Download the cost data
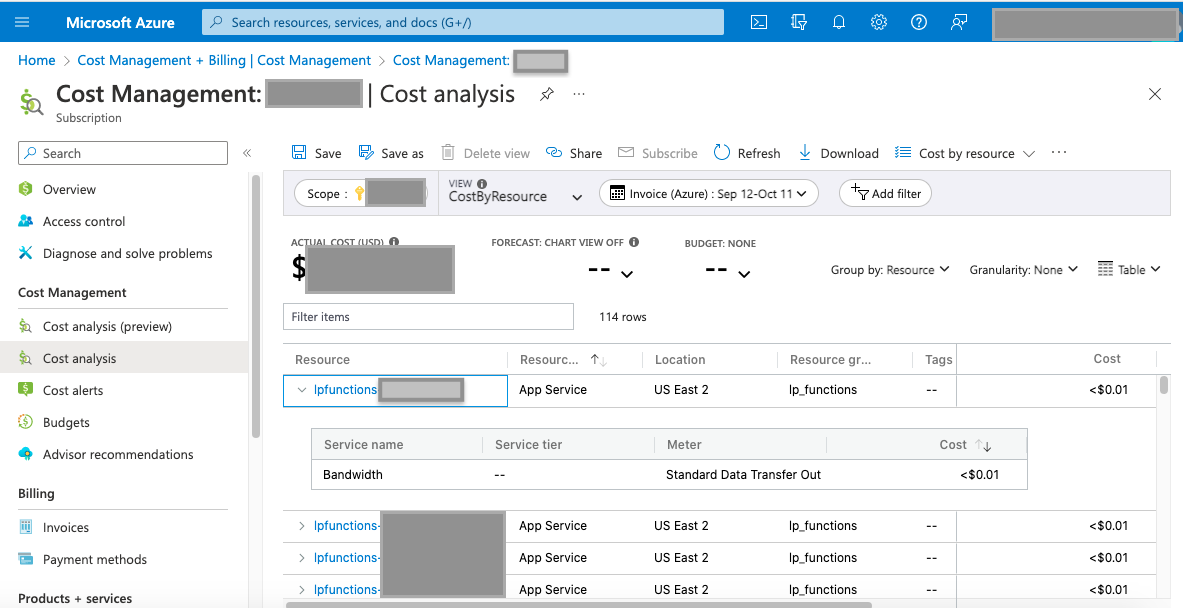Screen dimensions: 1183x608 click(x=838, y=153)
